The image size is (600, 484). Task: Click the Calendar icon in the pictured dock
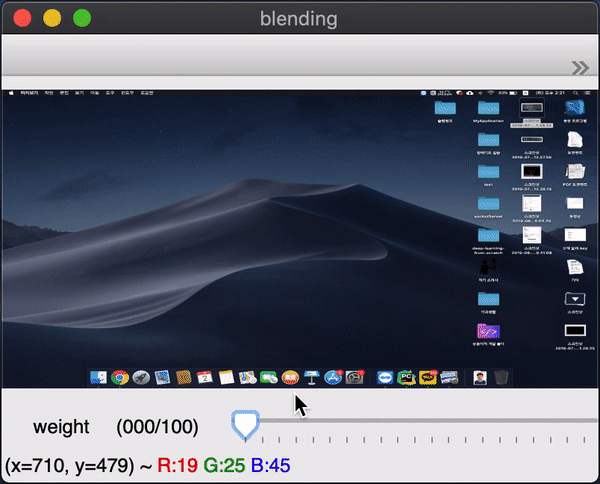205,378
